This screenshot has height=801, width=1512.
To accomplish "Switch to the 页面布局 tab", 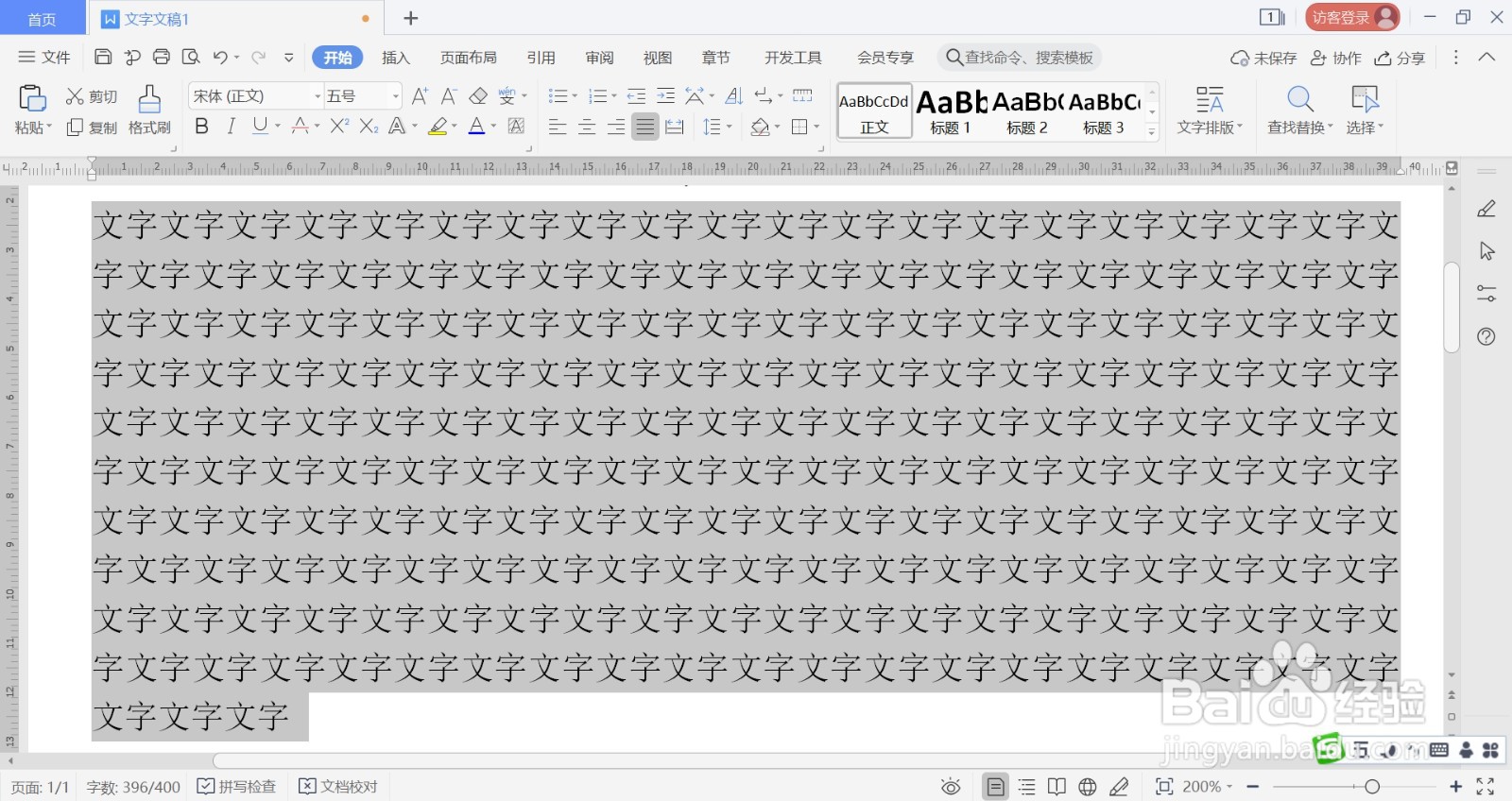I will point(469,58).
